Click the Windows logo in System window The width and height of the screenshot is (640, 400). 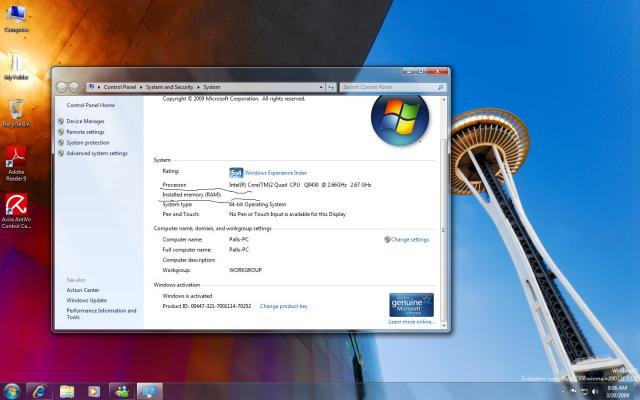coord(400,118)
